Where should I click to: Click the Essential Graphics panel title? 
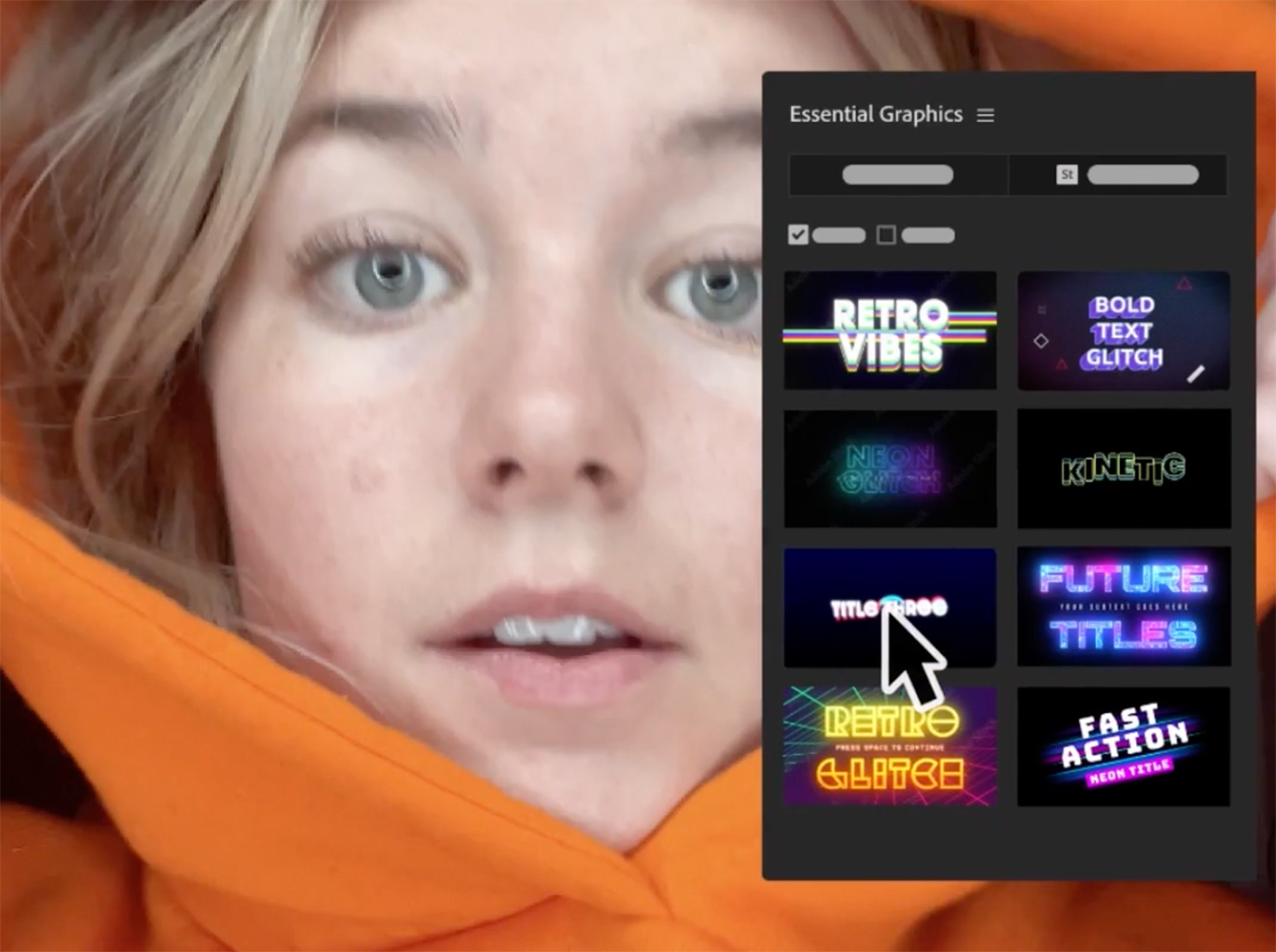point(876,114)
